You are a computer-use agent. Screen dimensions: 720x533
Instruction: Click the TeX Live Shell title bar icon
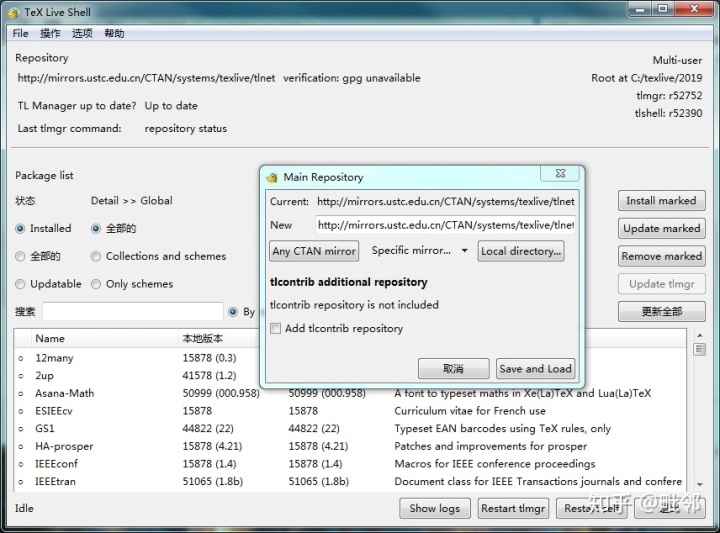pyautogui.click(x=14, y=12)
